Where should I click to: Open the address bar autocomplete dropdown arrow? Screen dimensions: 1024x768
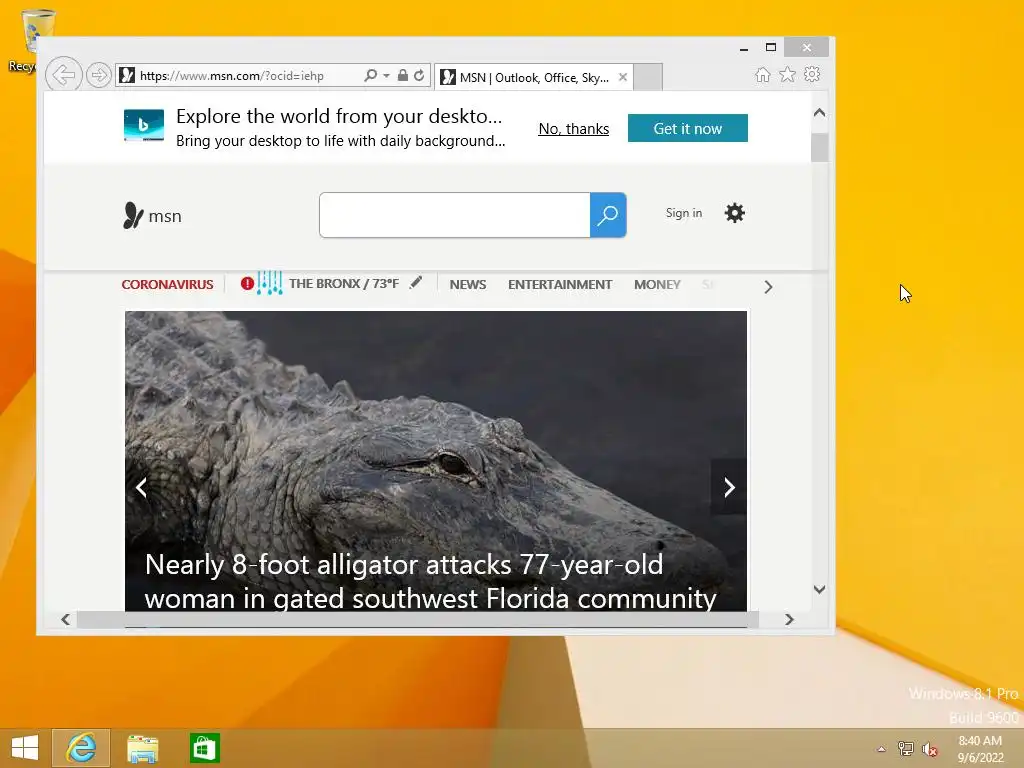pyautogui.click(x=387, y=76)
